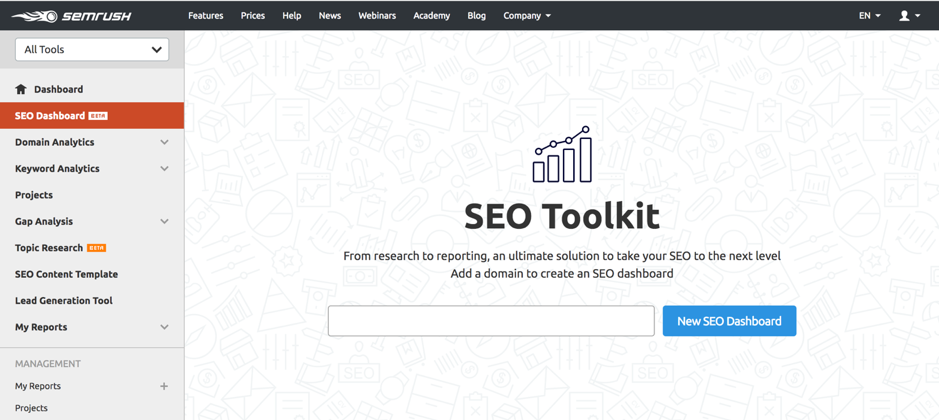Go to Prices page

point(253,16)
